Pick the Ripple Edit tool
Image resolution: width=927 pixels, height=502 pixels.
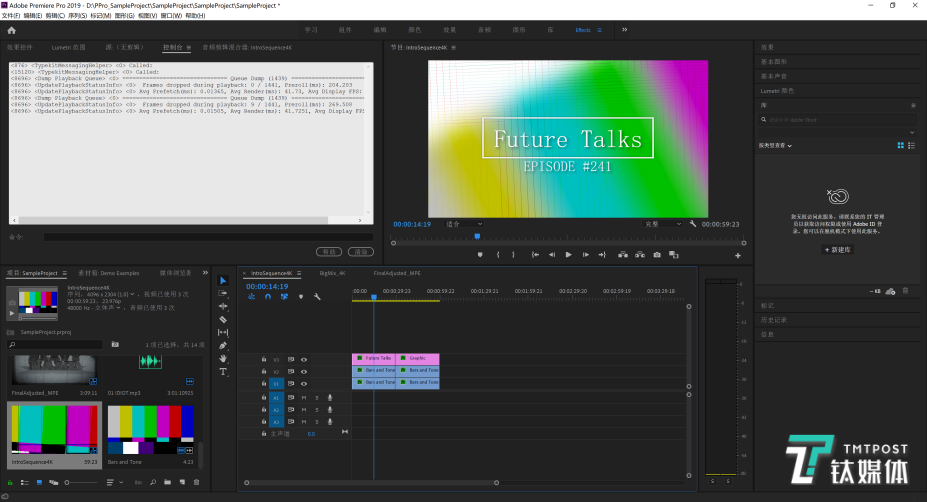pos(223,306)
